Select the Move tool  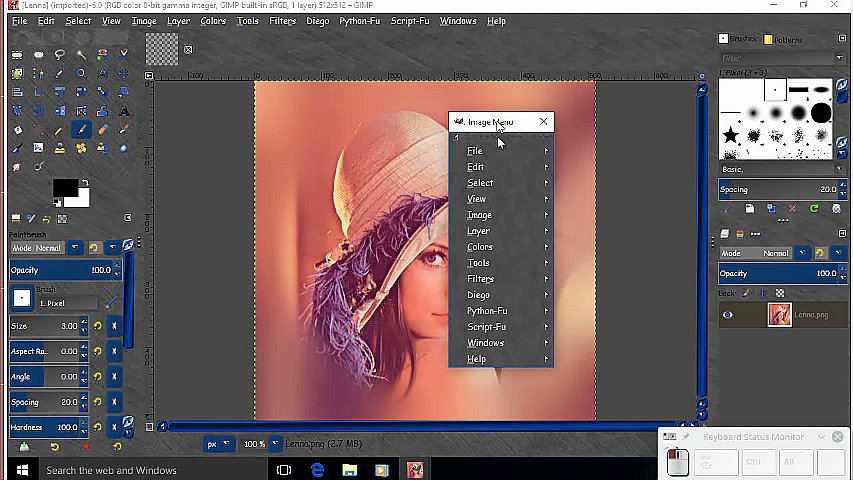(x=124, y=73)
